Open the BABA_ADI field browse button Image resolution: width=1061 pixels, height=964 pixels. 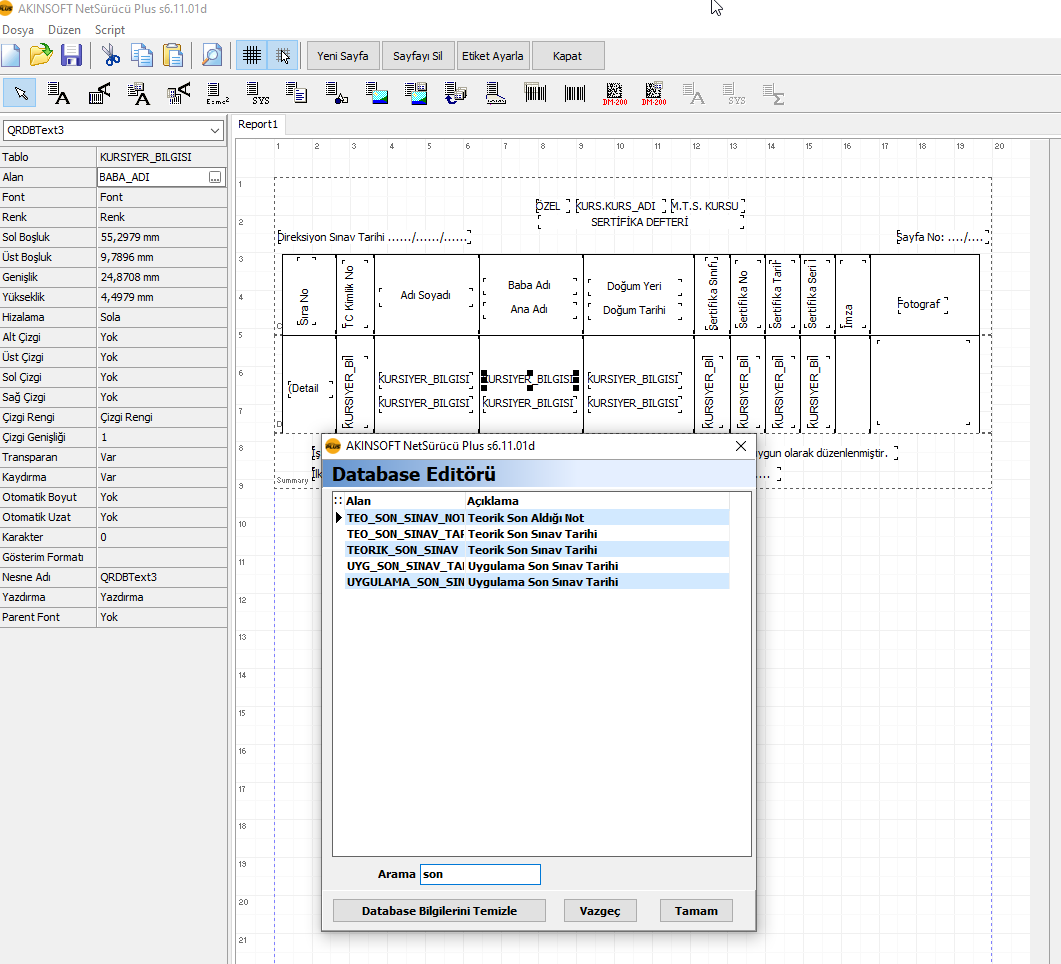215,177
